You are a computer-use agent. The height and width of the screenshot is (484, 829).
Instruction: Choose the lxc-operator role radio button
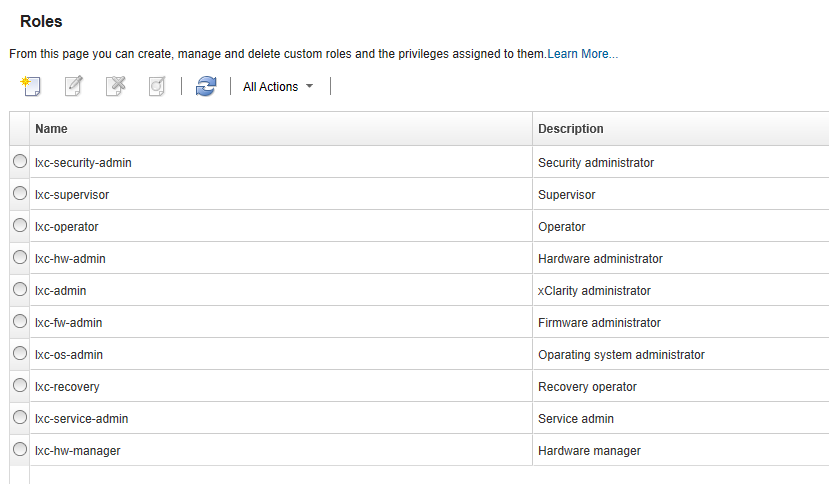pyautogui.click(x=20, y=226)
